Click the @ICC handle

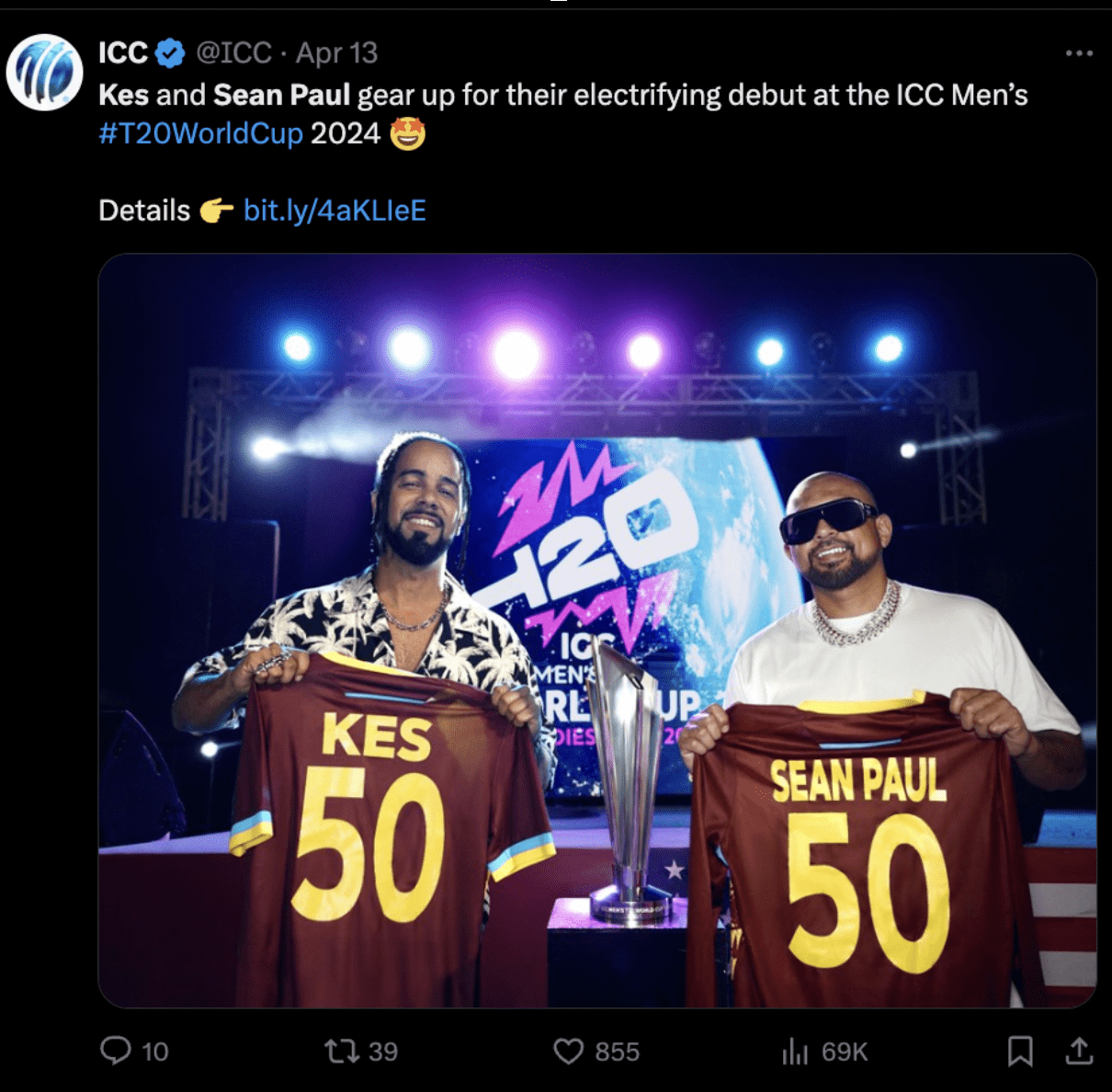coord(233,53)
